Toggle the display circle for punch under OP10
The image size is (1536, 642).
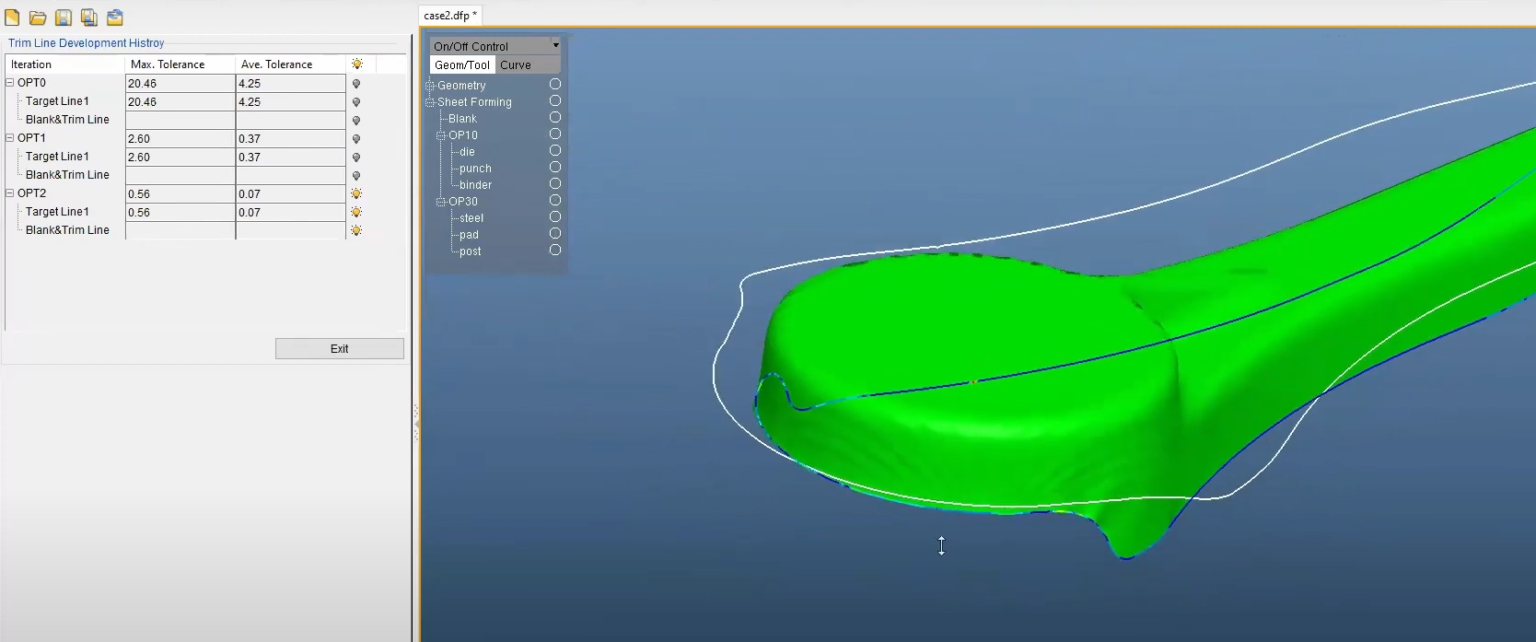(555, 168)
